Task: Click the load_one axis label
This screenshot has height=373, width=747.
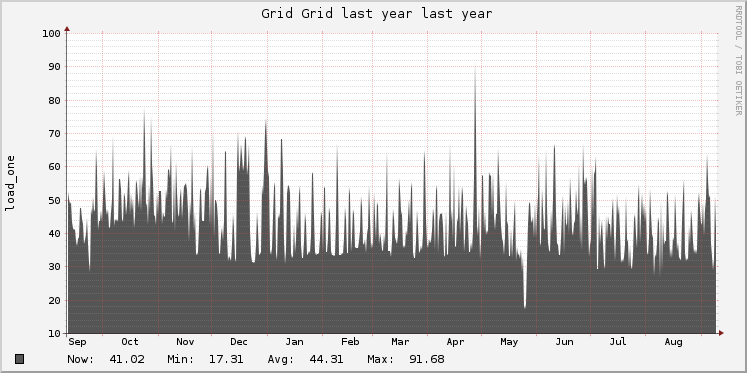Action: point(10,183)
